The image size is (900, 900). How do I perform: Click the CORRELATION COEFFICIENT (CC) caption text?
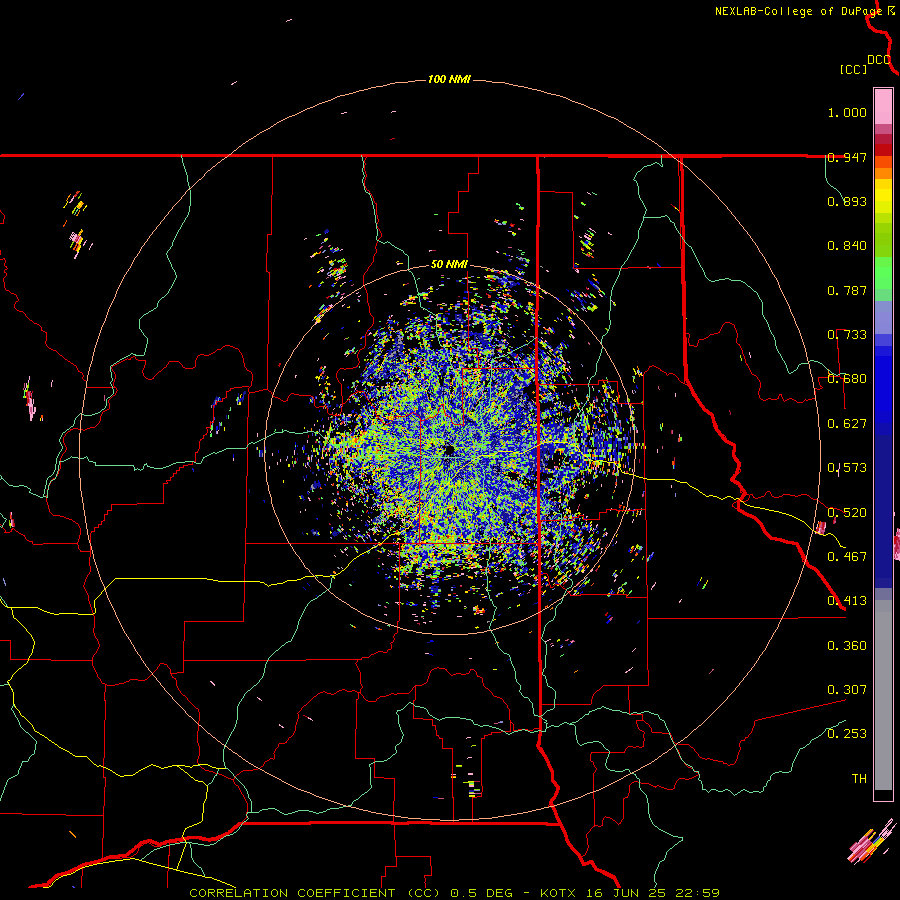315,893
